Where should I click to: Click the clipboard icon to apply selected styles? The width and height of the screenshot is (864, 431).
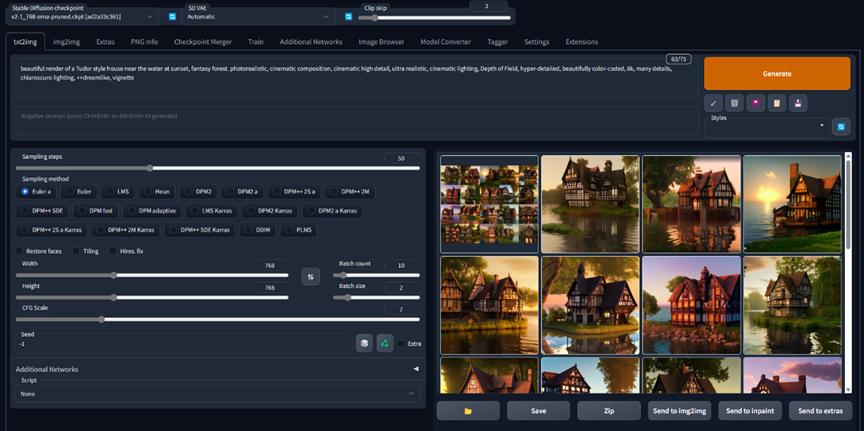tap(776, 103)
